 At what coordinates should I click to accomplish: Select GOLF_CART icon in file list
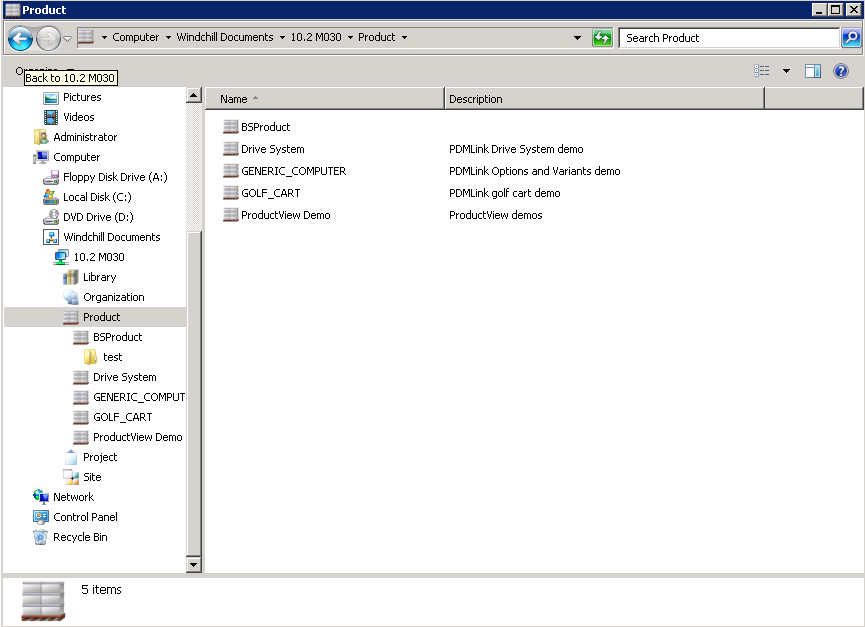[x=231, y=193]
